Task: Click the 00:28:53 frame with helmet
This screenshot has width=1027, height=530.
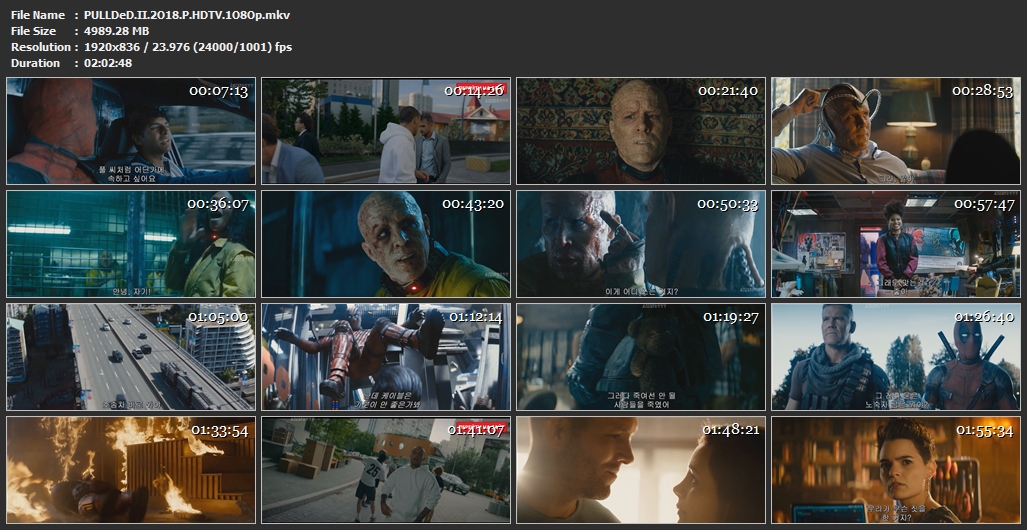Action: click(895, 131)
